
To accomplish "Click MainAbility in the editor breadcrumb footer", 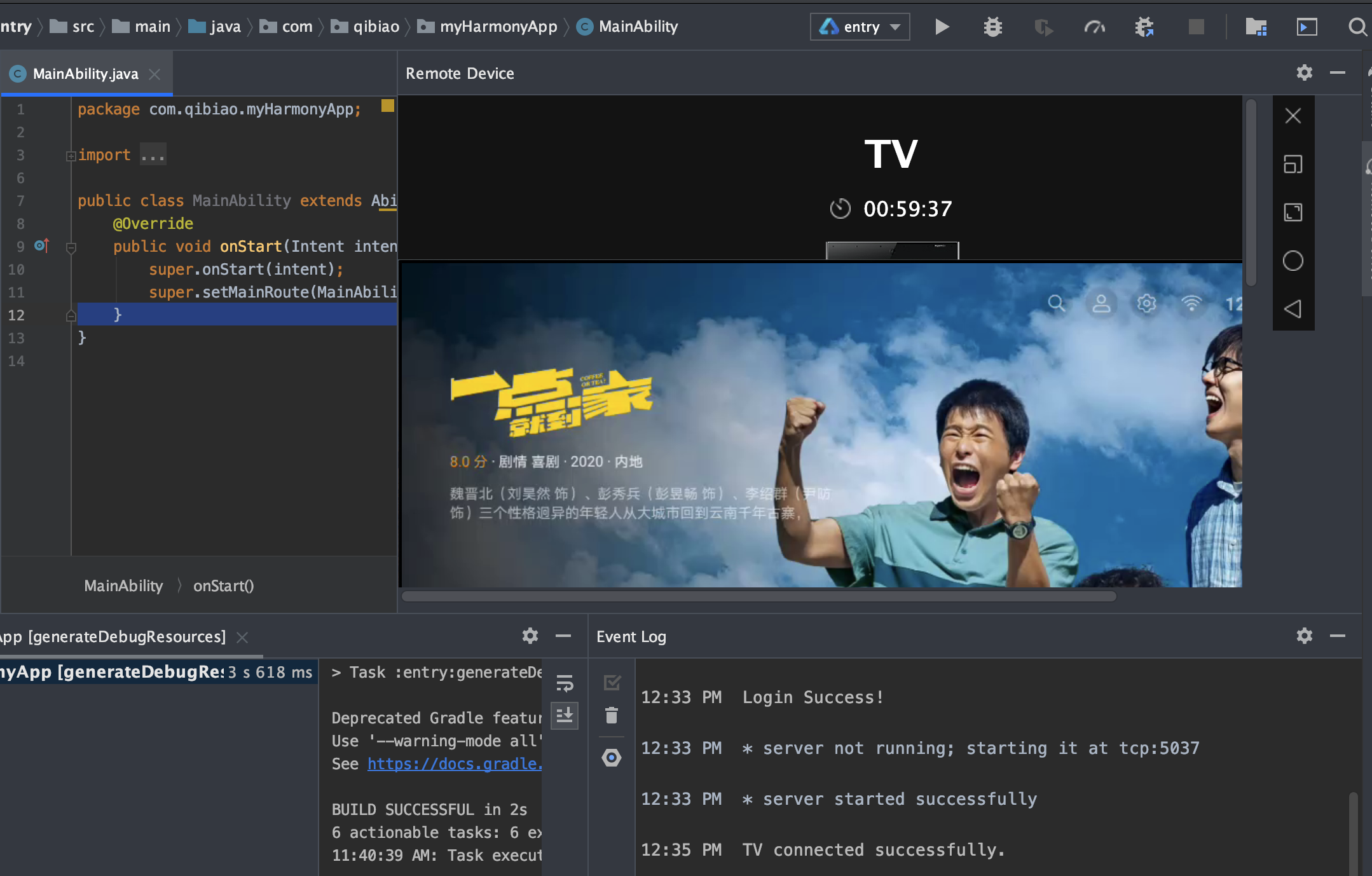I will pyautogui.click(x=123, y=585).
